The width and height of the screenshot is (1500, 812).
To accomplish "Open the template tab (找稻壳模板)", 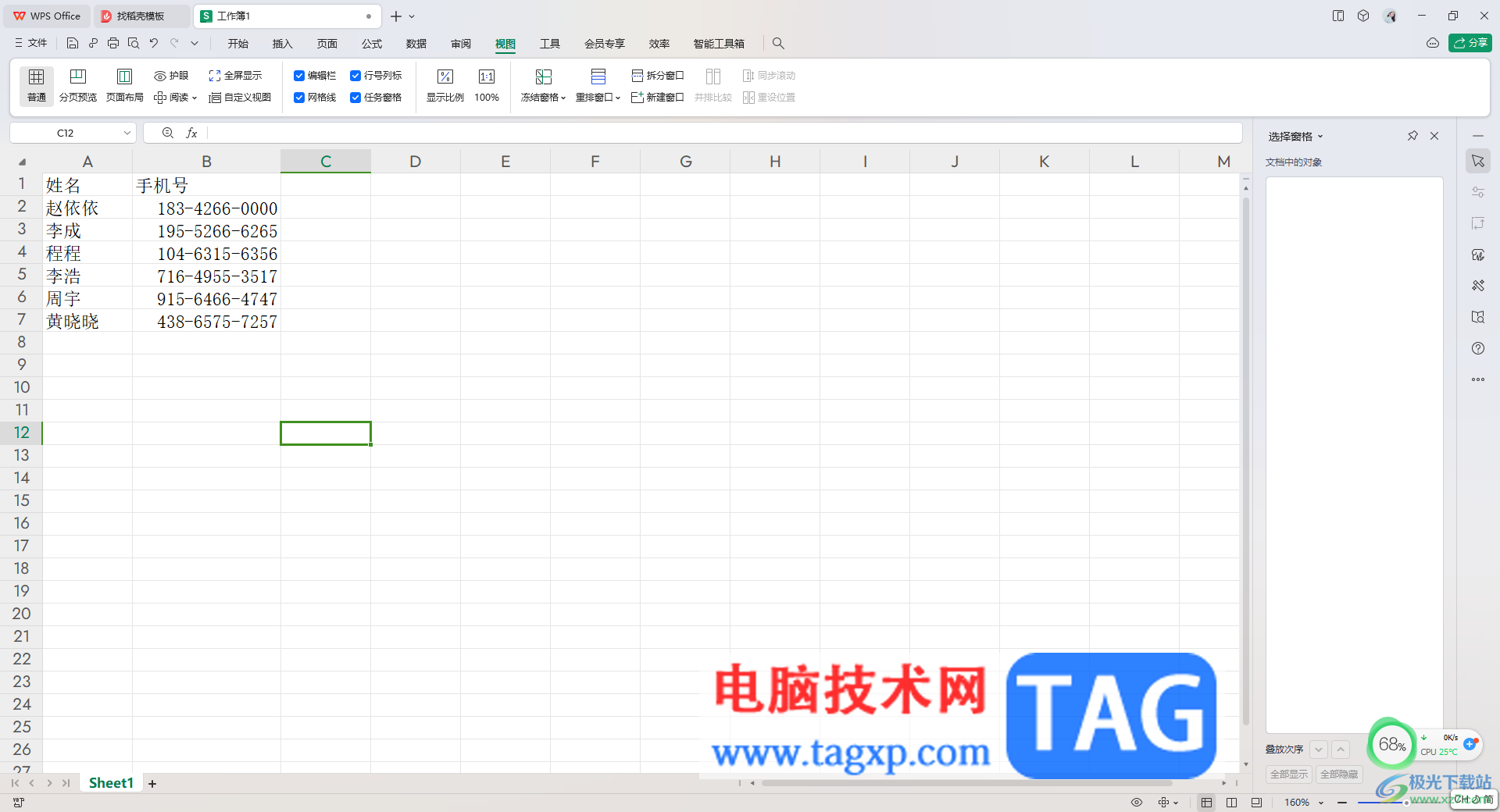I will tap(141, 16).
